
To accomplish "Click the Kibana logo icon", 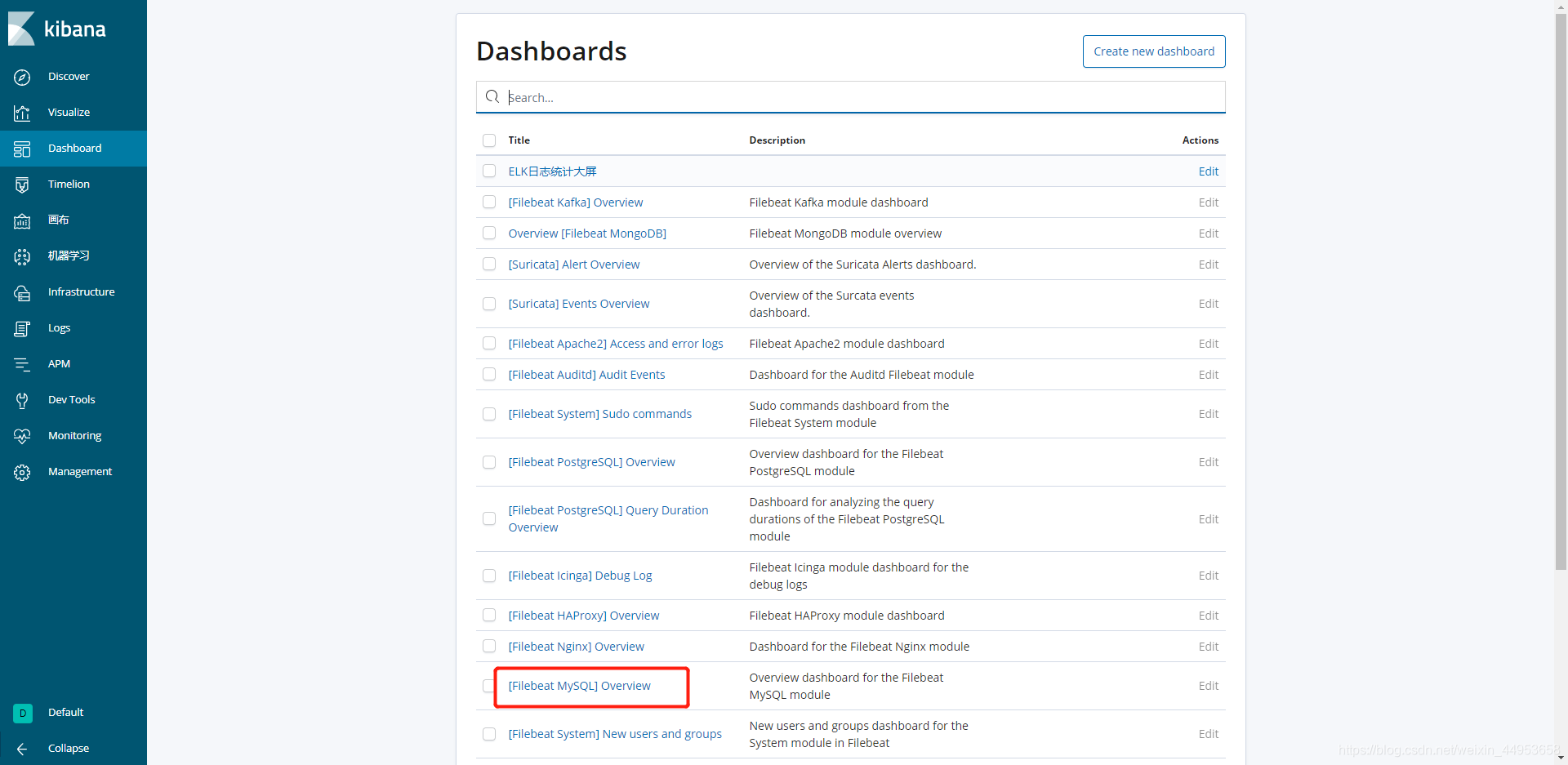I will point(21,29).
